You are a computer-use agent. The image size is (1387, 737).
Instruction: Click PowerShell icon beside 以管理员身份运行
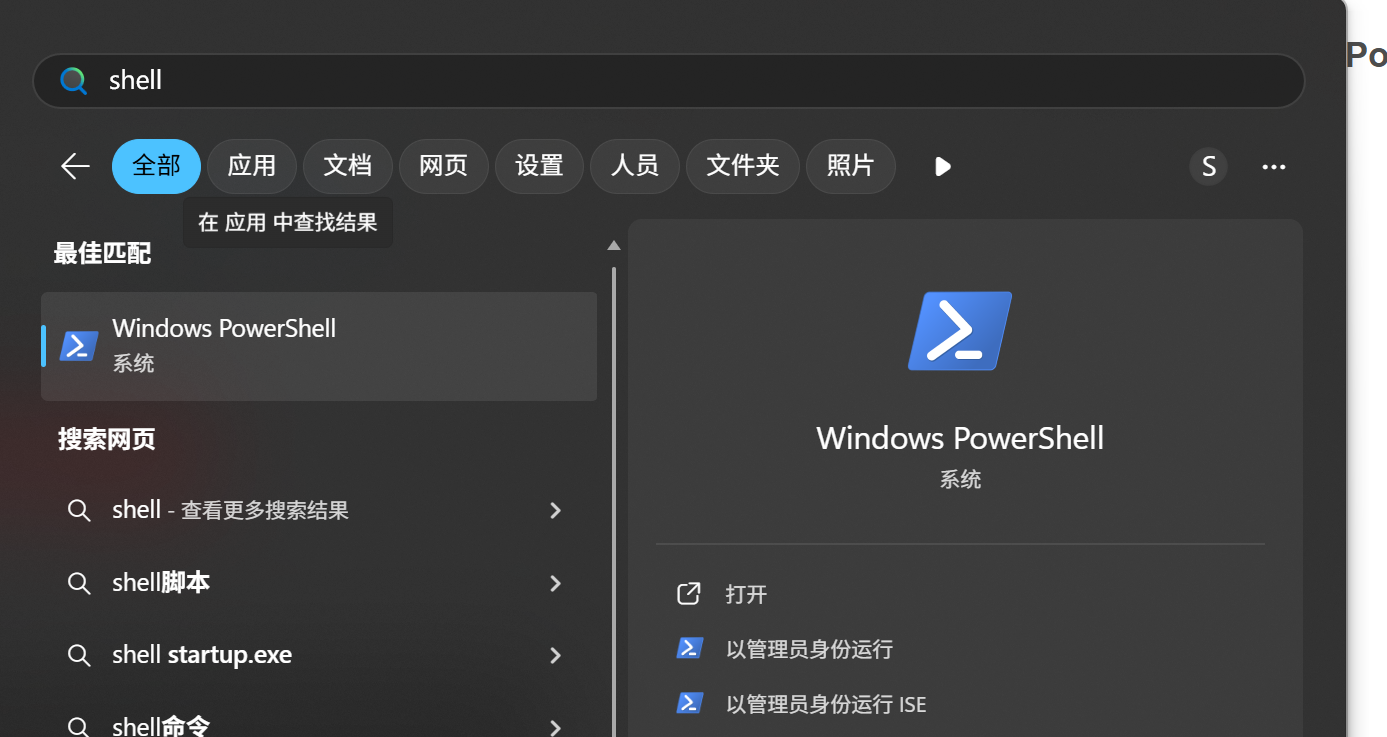coord(689,648)
